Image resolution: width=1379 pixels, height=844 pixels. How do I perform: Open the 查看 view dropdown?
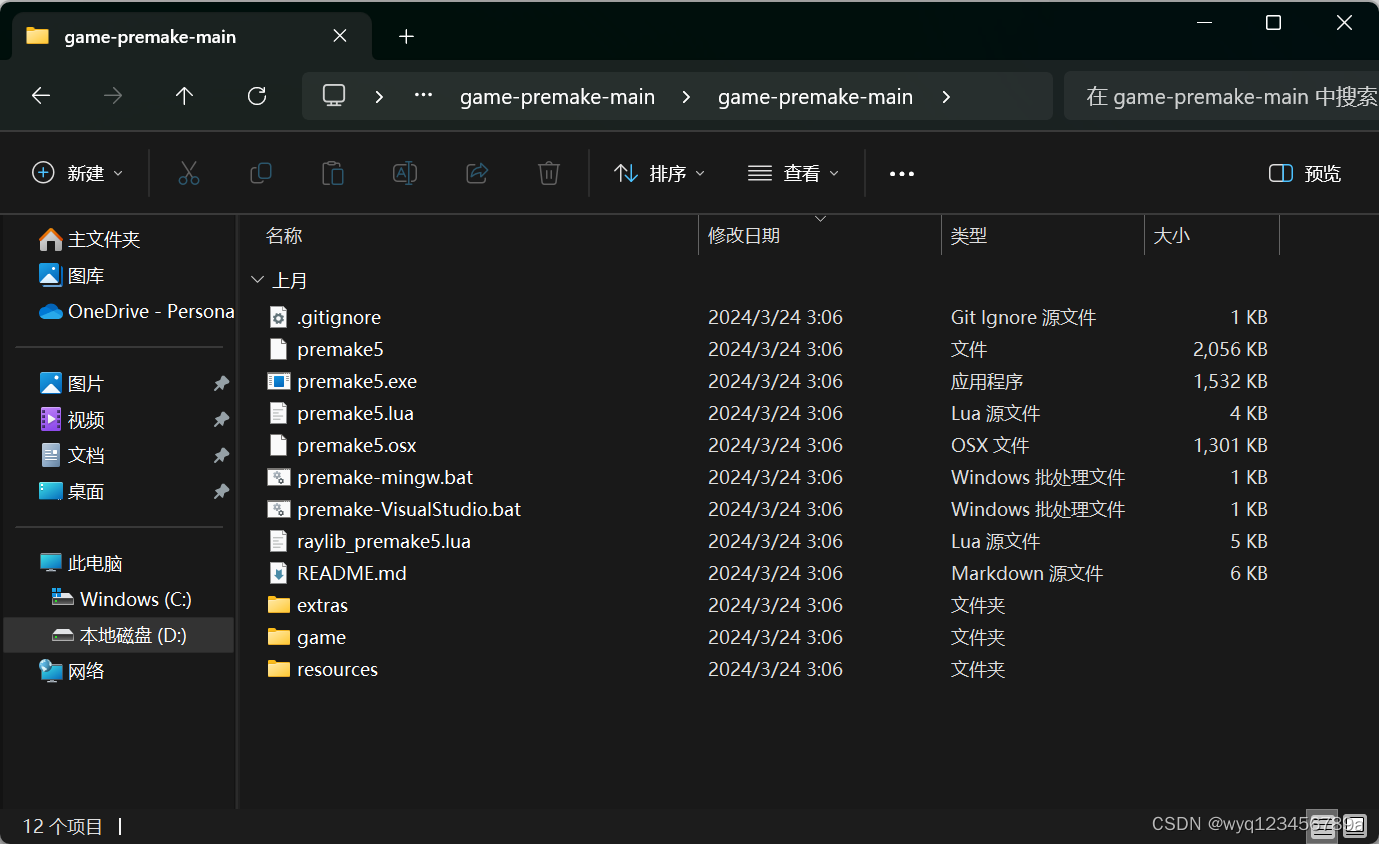pyautogui.click(x=794, y=173)
